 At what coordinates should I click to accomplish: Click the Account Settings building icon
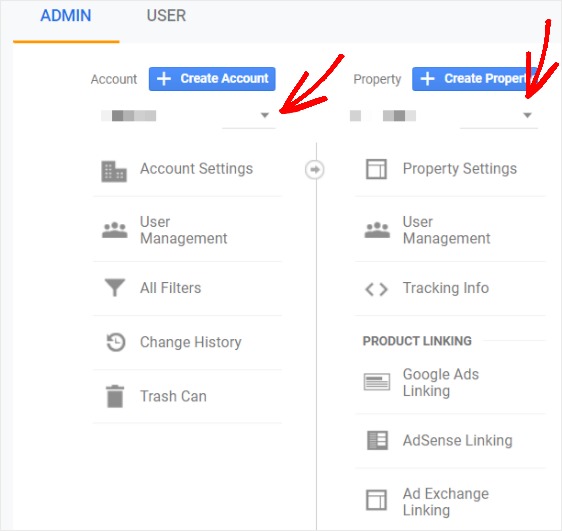pyautogui.click(x=114, y=171)
